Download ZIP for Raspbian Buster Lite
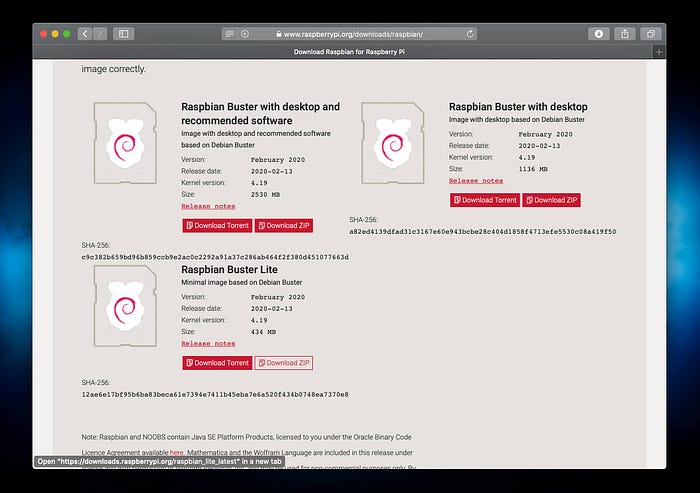Image resolution: width=700 pixels, height=493 pixels. coord(284,363)
